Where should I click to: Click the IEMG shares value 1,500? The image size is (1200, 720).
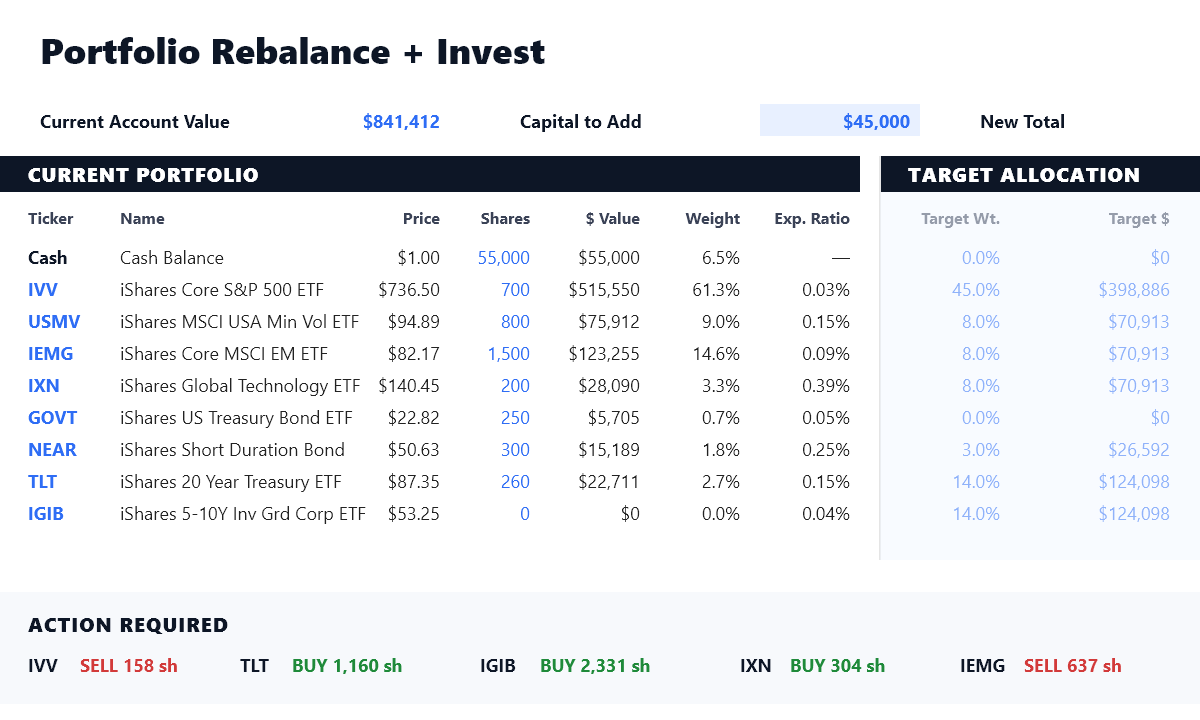pos(509,354)
